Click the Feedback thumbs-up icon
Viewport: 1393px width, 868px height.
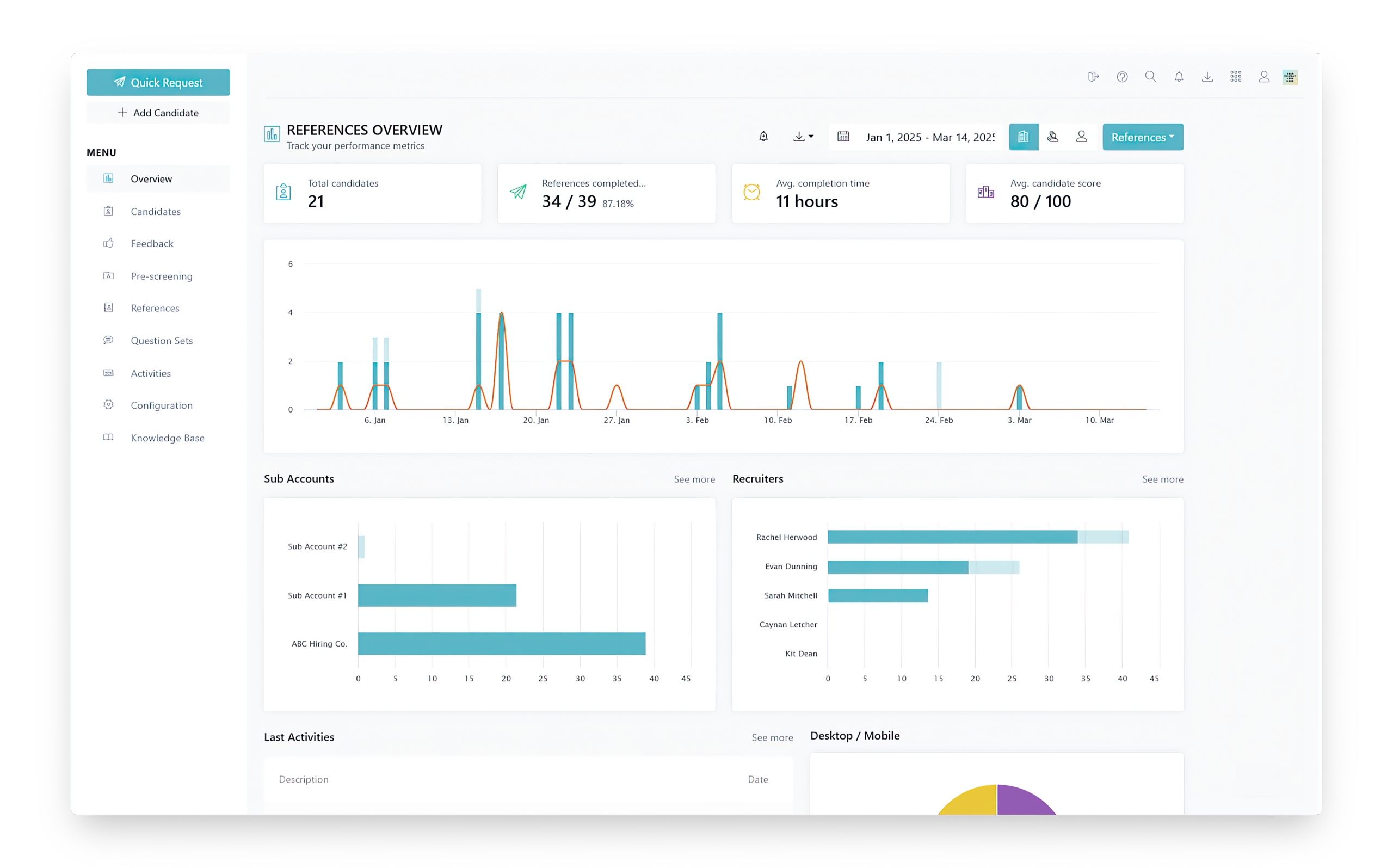click(108, 243)
